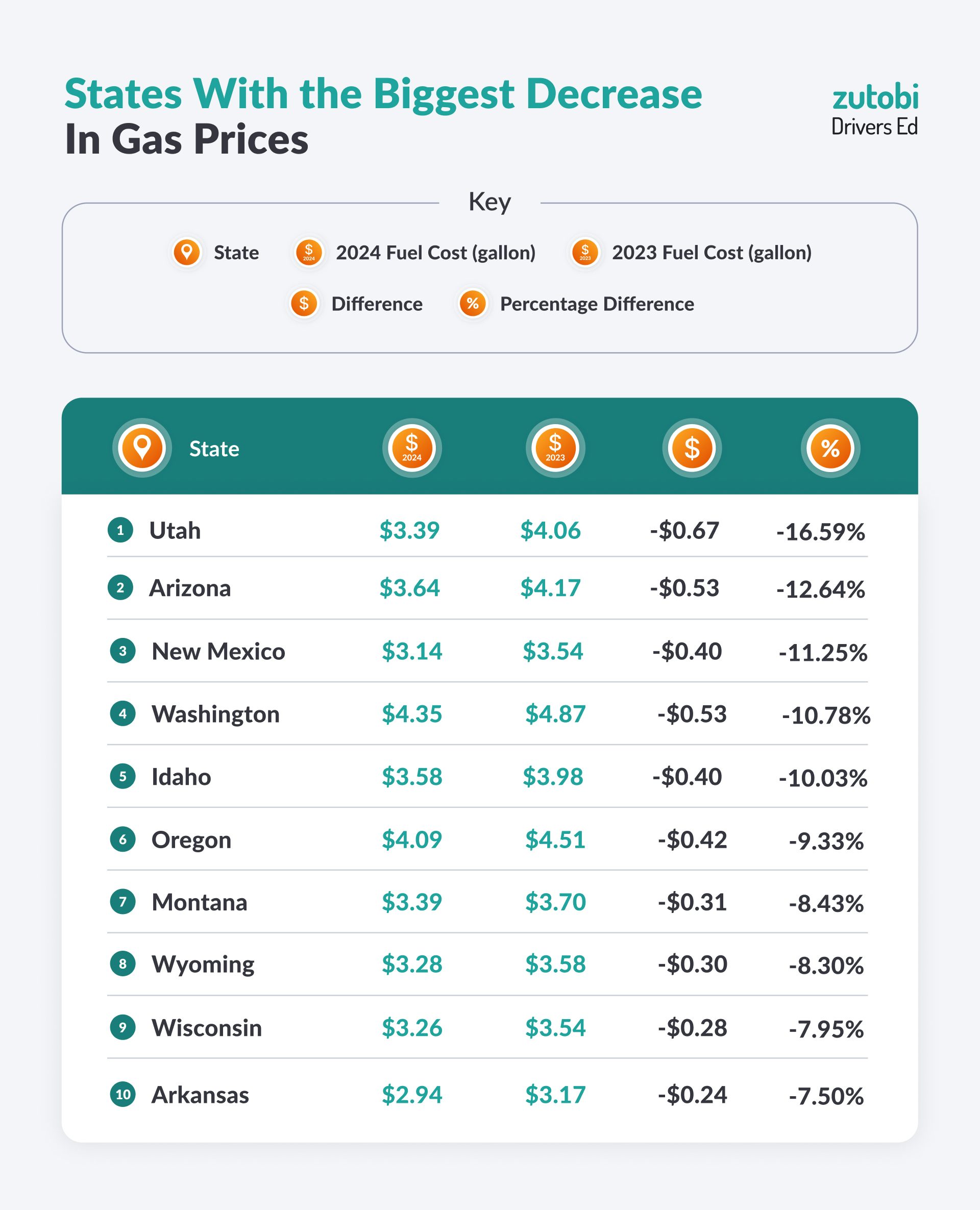This screenshot has width=980, height=1210.
Task: Click Oregon's 2023 price $4.51
Action: [555, 839]
